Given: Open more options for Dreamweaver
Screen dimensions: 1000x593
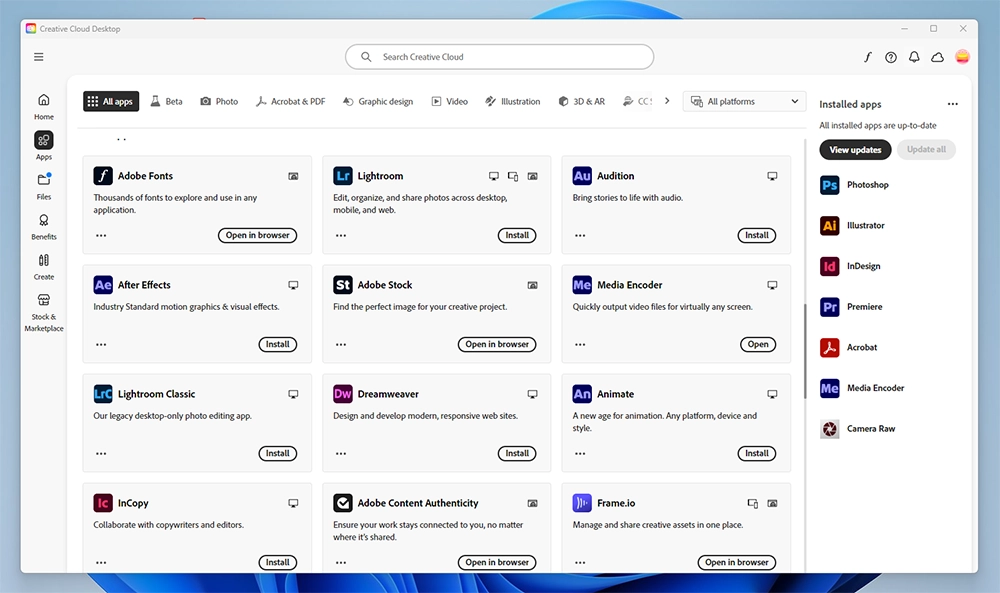Looking at the screenshot, I should pos(341,453).
